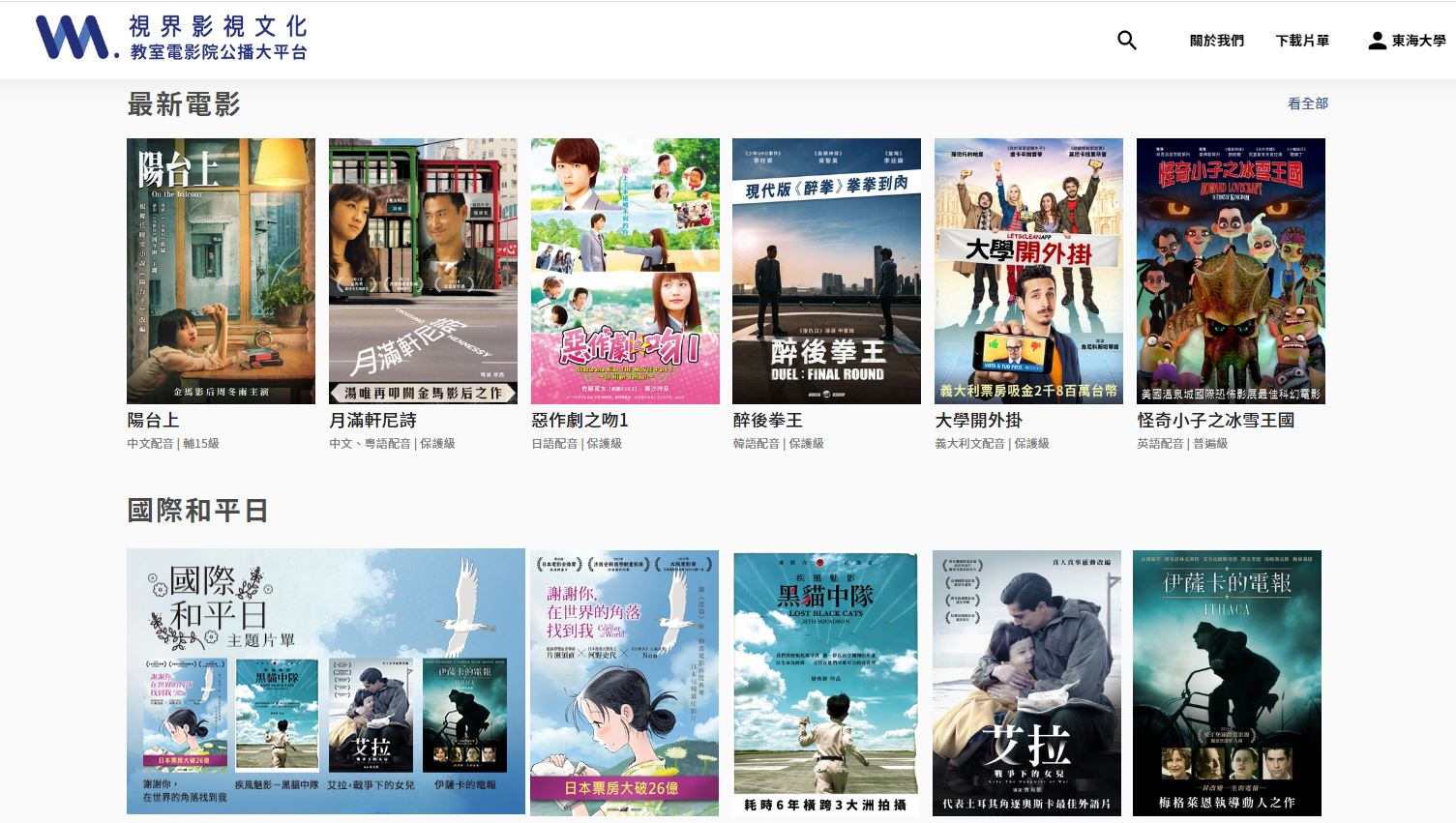Open the 怪奇小子之冰雪王國 poster
Screen dimensions: 1456x823
click(x=1231, y=271)
